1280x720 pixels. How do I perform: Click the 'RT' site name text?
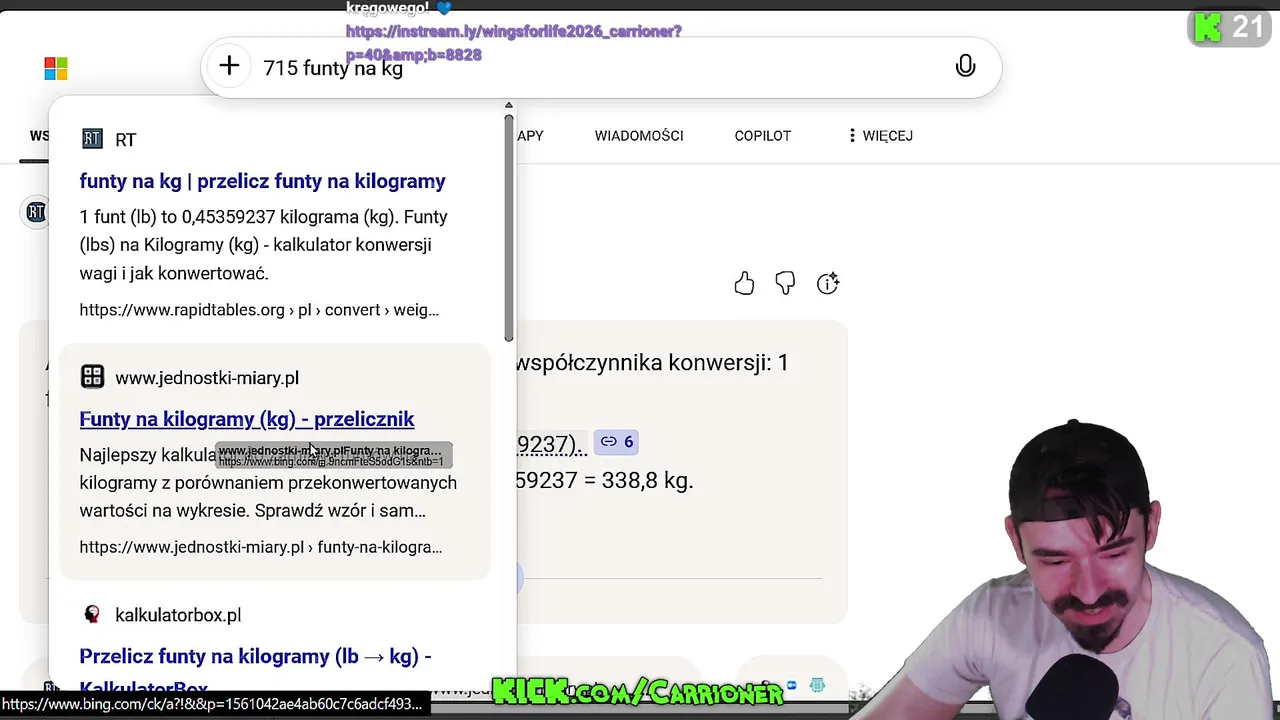(125, 140)
